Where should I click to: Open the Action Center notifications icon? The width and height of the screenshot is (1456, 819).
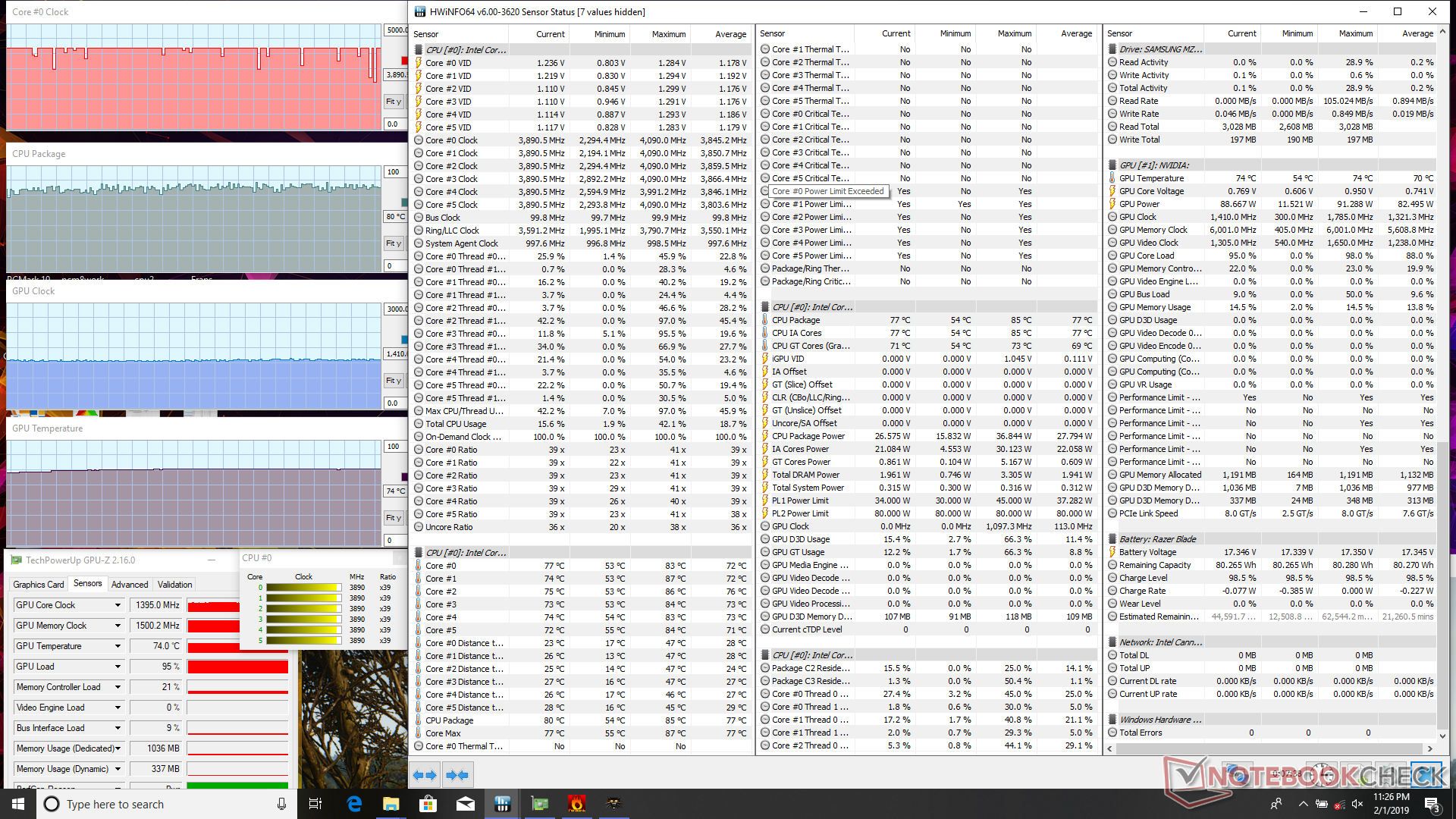click(x=1432, y=804)
